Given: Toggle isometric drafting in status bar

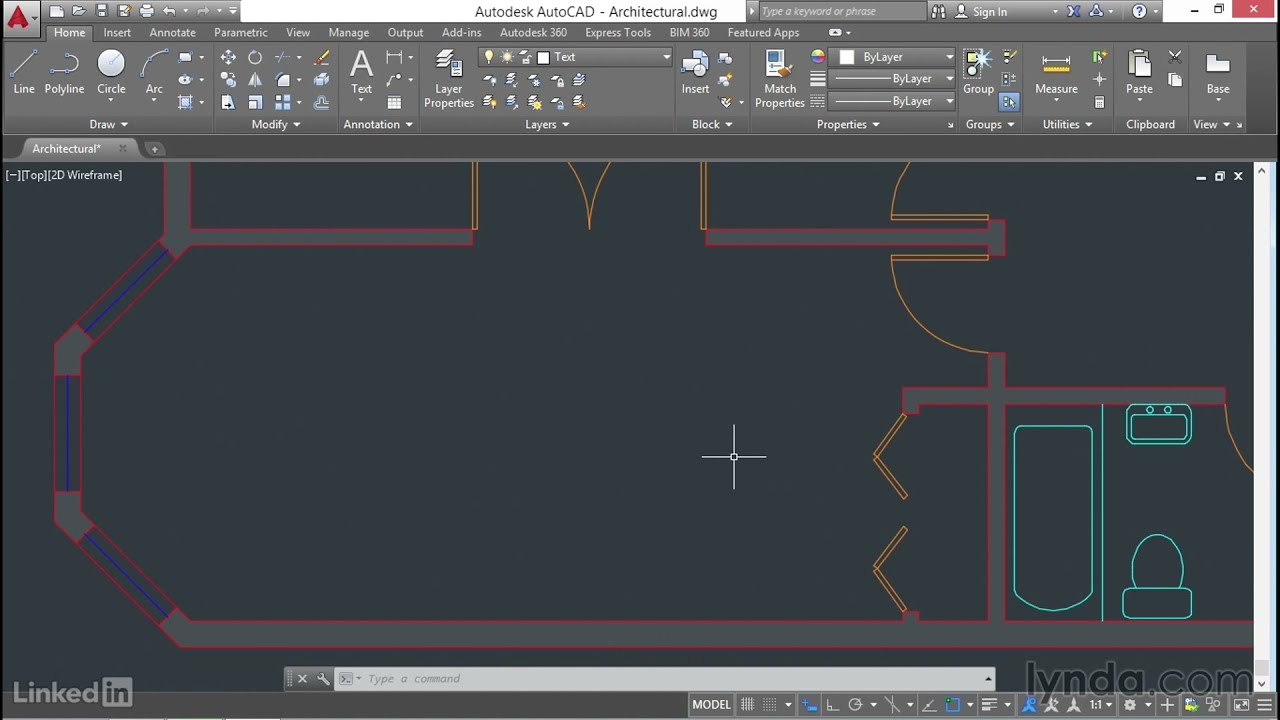Looking at the screenshot, I should pos(893,705).
